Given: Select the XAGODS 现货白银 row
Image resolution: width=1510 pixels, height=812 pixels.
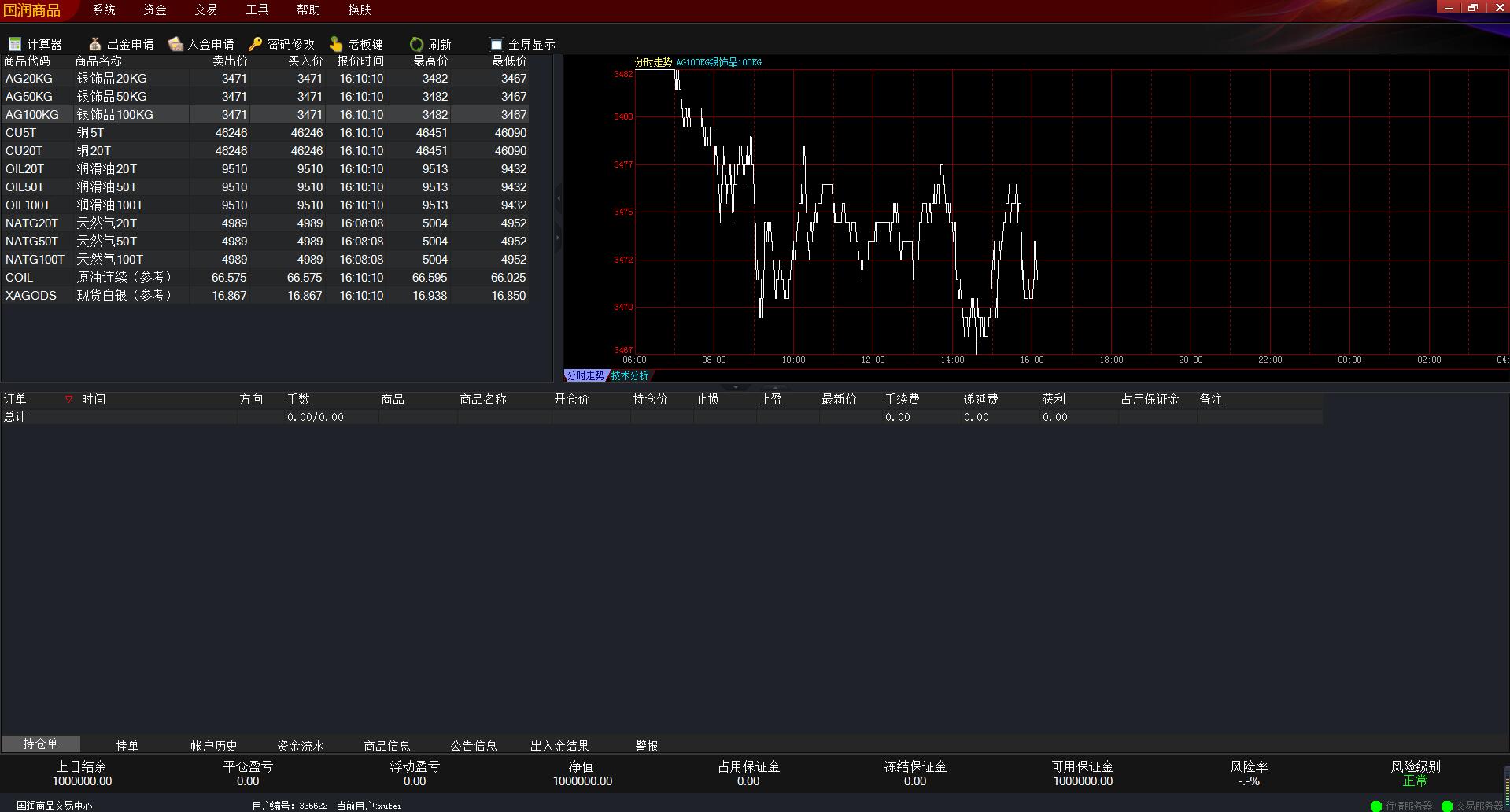Looking at the screenshot, I should click(265, 296).
